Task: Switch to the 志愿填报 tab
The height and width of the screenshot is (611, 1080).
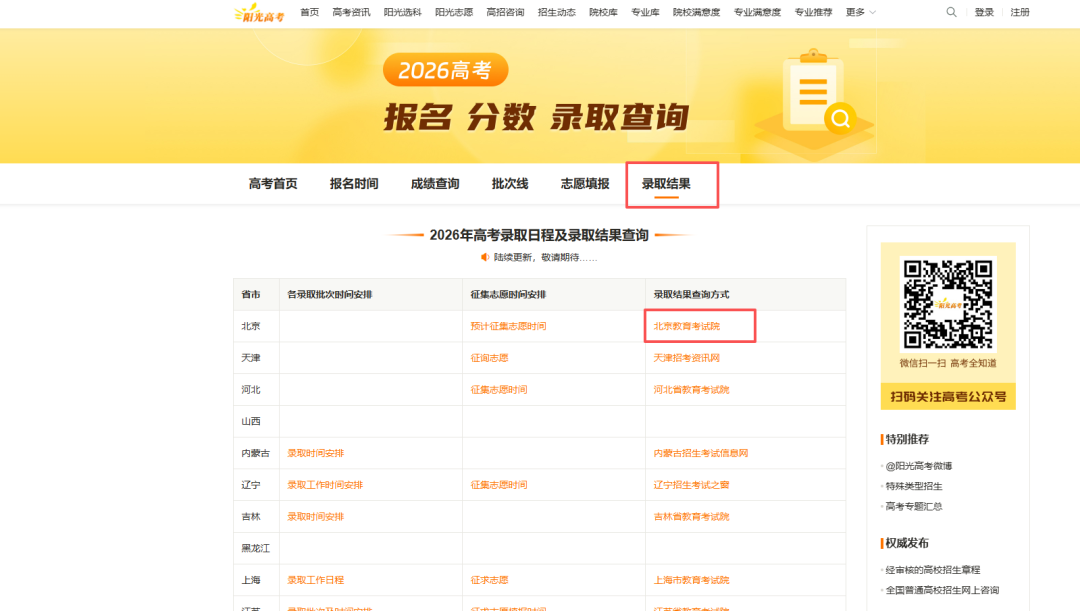Action: pyautogui.click(x=585, y=184)
